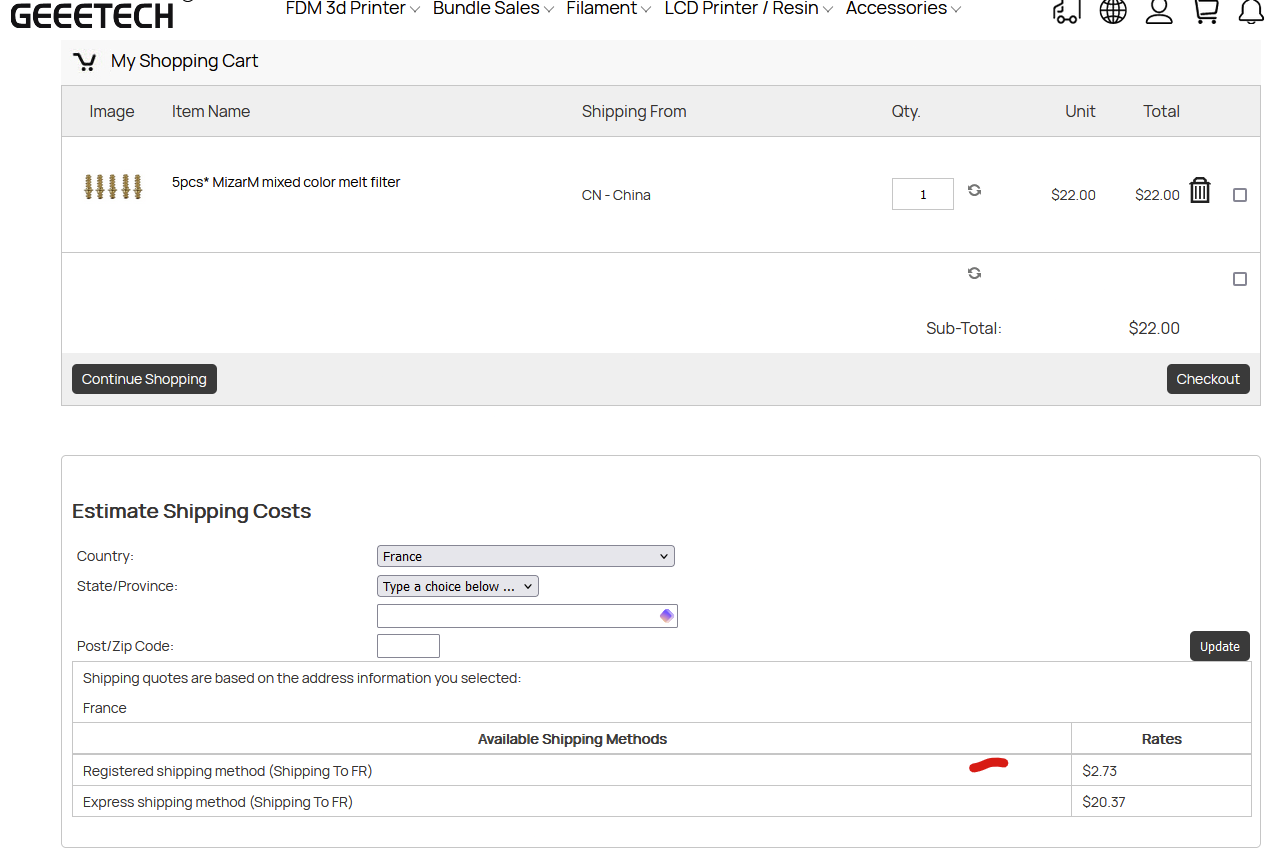Click the Update shipping estimate button

tap(1219, 646)
